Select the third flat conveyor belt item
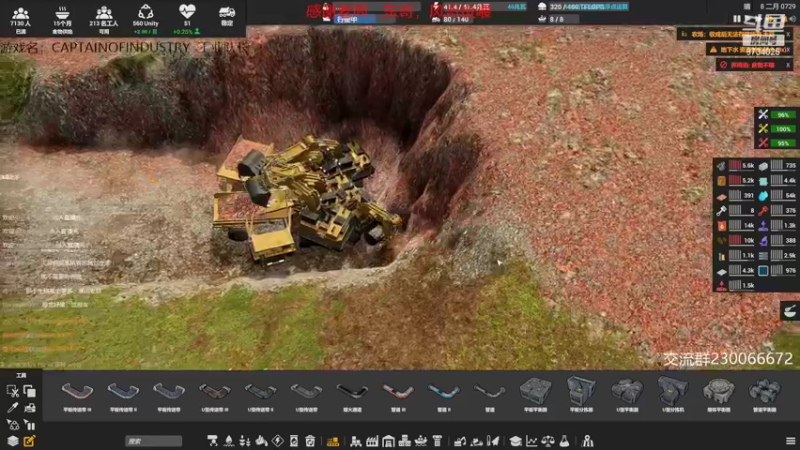This screenshot has height=450, width=800. click(x=169, y=395)
